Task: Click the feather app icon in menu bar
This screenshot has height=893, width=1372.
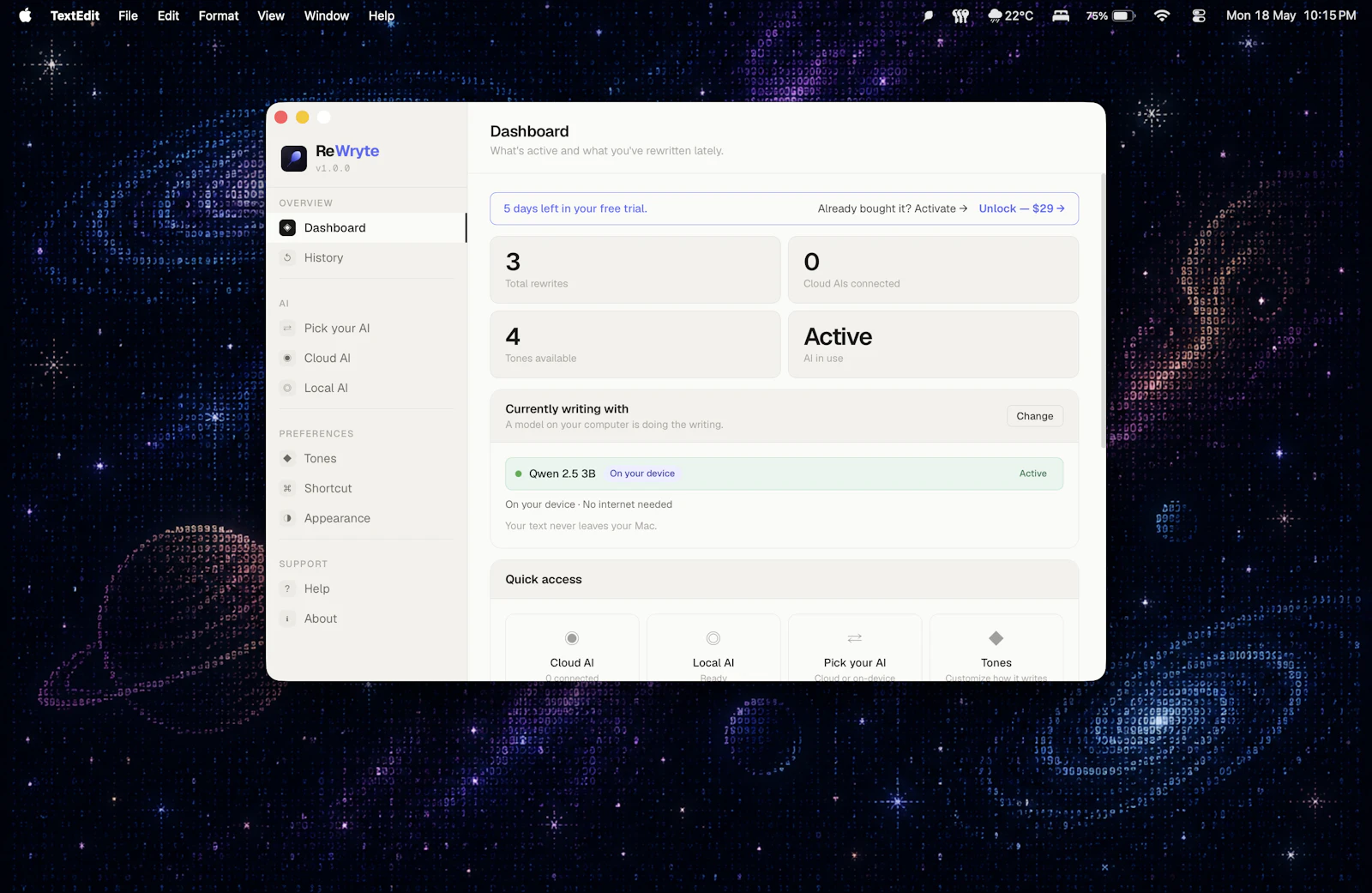Action: coord(928,15)
